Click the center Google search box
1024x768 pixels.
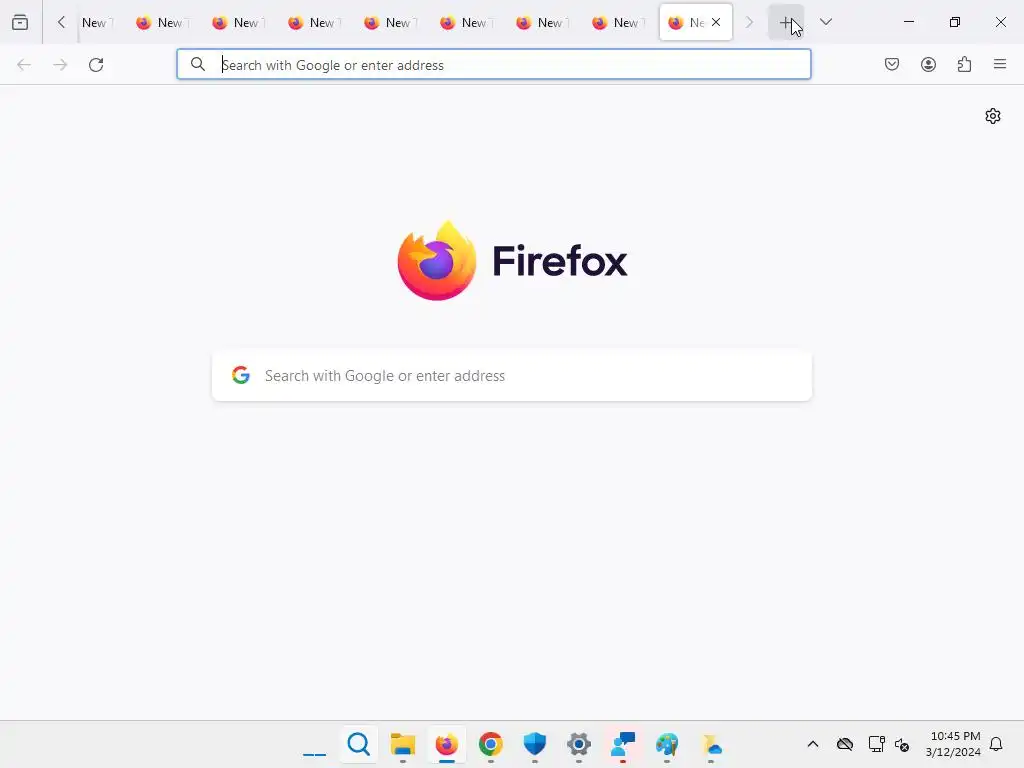(512, 376)
